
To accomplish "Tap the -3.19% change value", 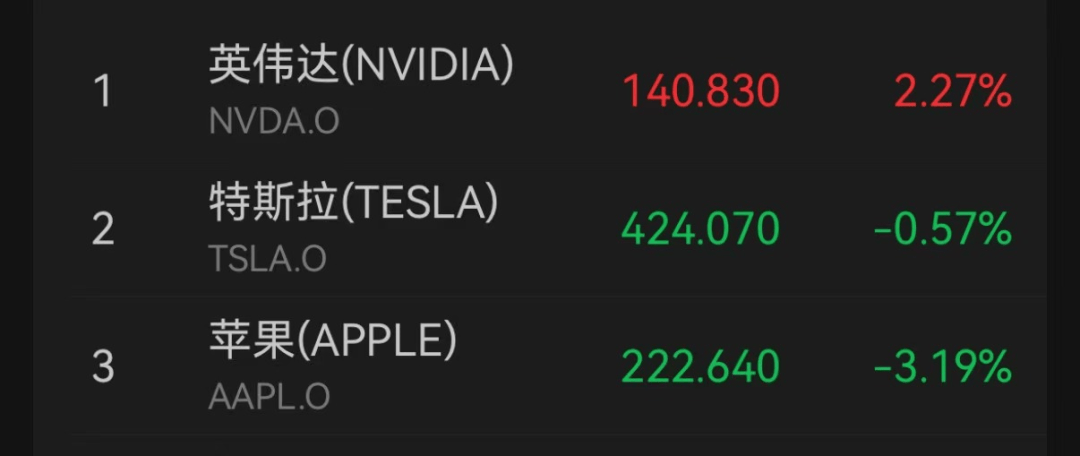I will [942, 368].
